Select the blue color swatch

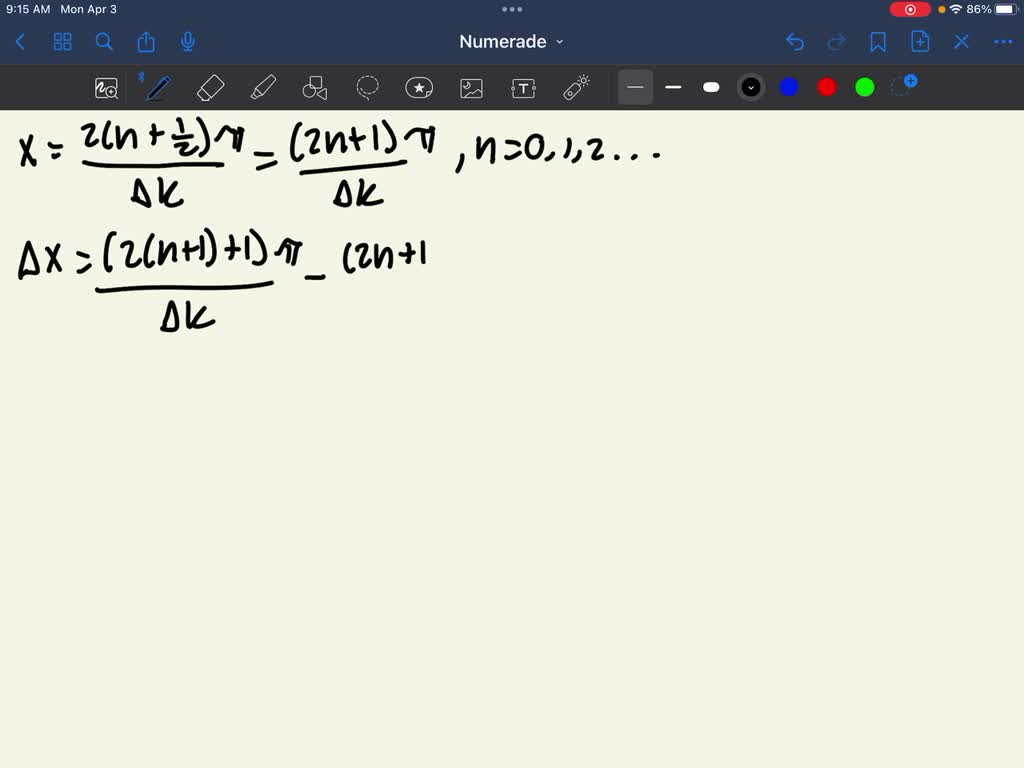pos(789,87)
